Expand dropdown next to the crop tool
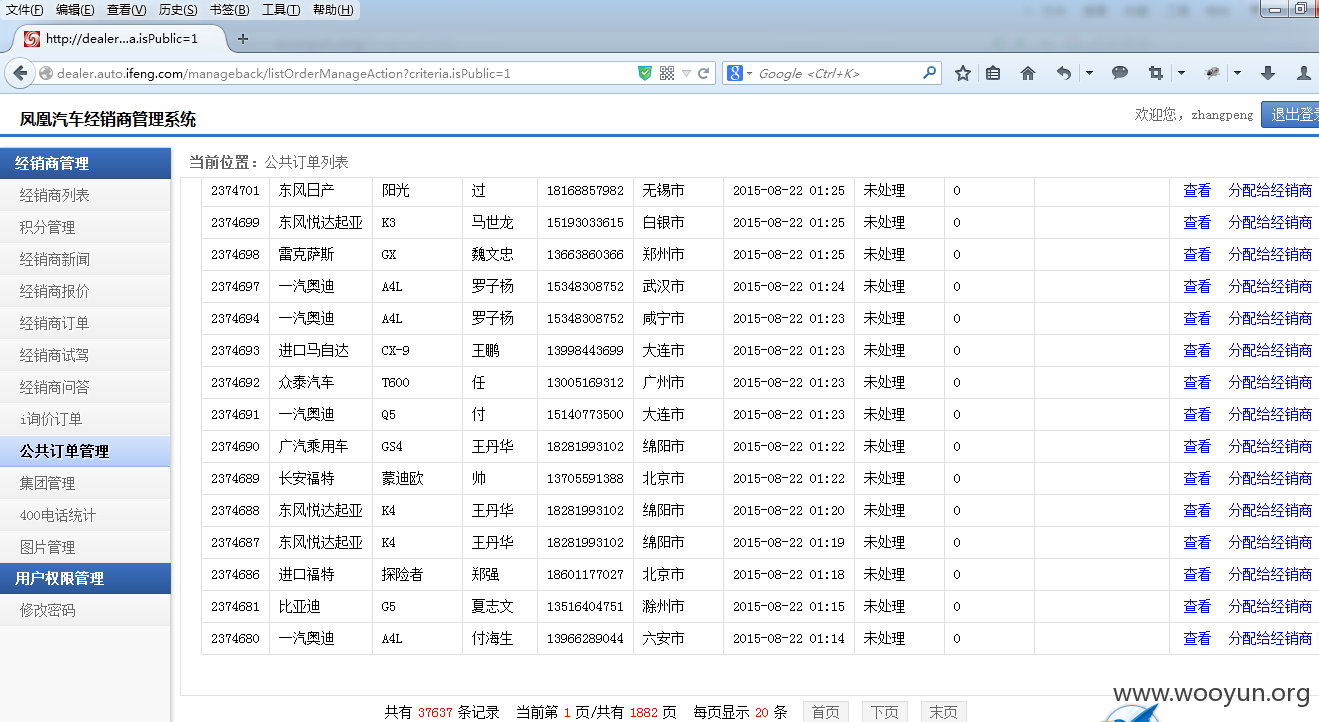 point(1181,73)
